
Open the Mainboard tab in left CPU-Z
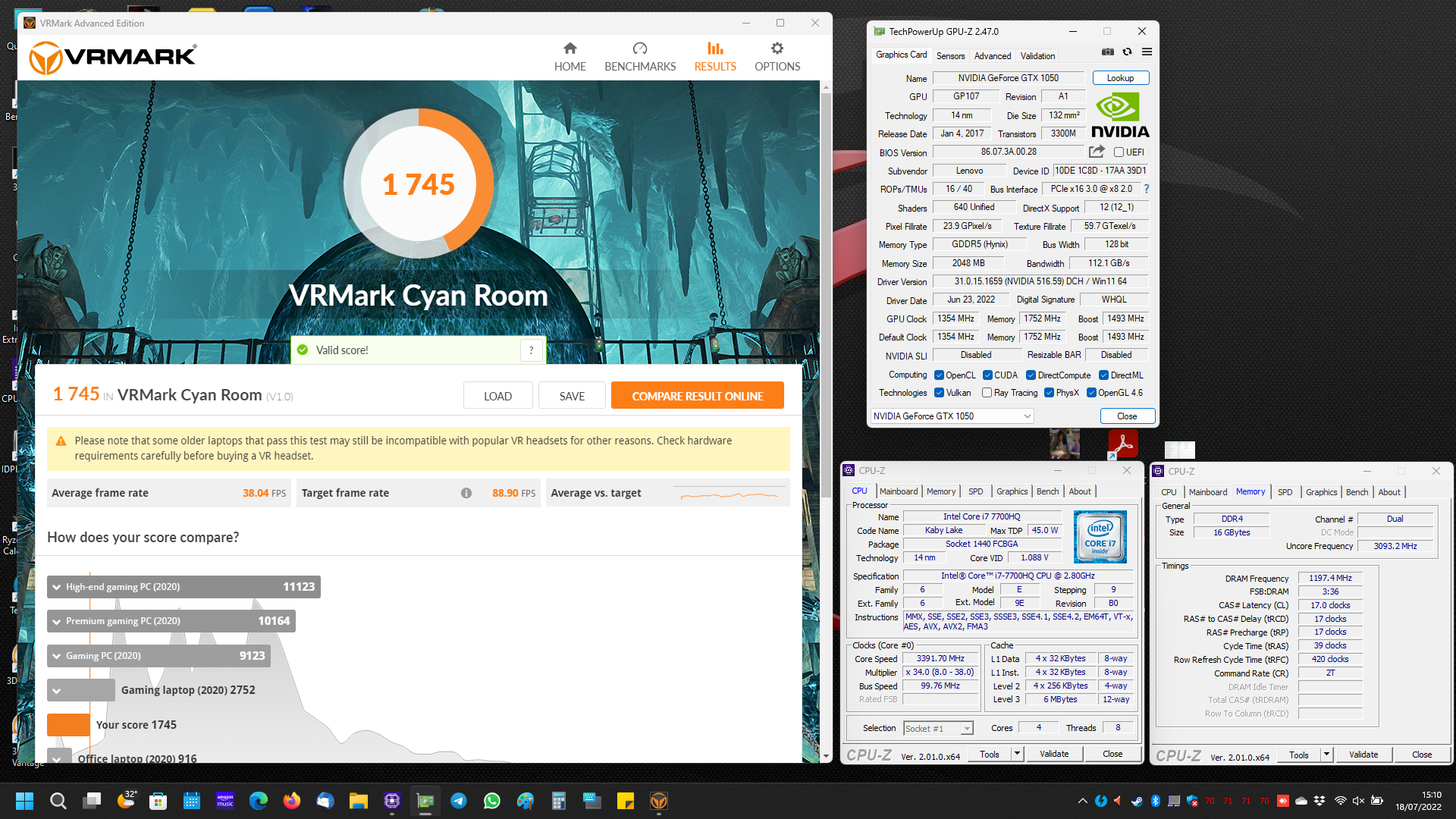(x=898, y=491)
